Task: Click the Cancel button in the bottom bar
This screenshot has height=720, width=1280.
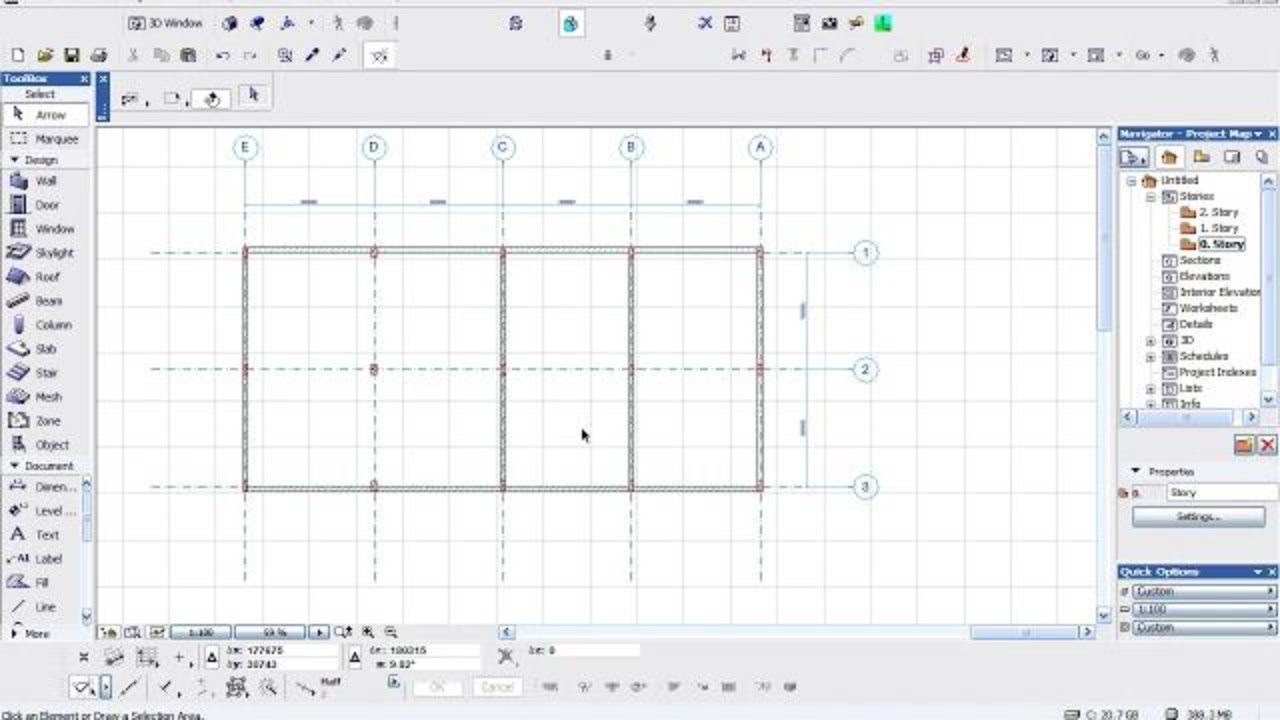Action: [497, 687]
